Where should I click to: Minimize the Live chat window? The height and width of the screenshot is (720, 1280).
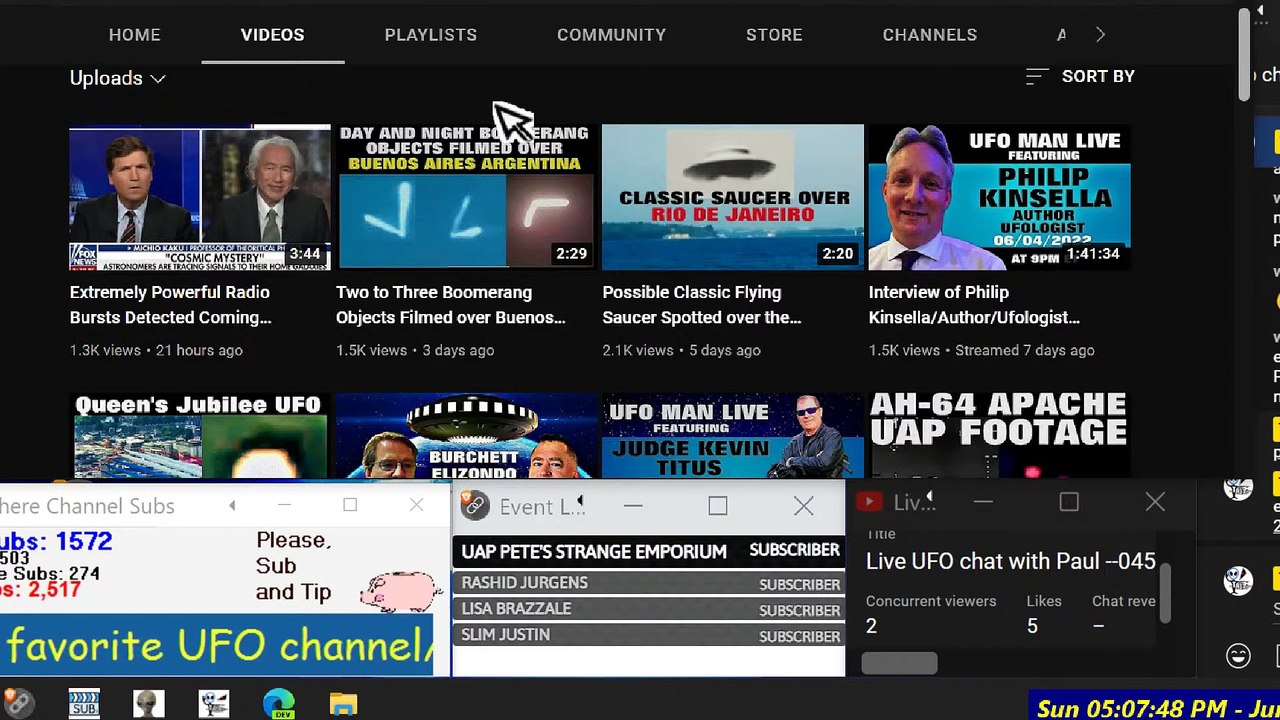(983, 503)
